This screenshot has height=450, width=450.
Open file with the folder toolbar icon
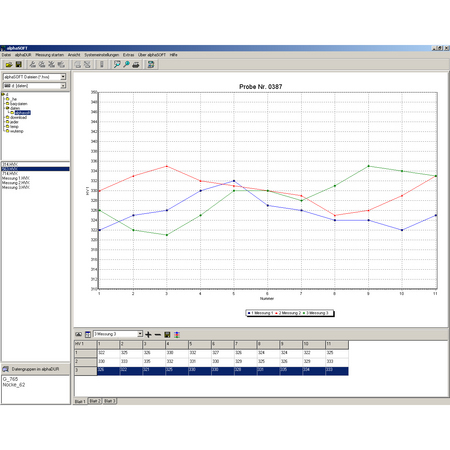(9, 65)
